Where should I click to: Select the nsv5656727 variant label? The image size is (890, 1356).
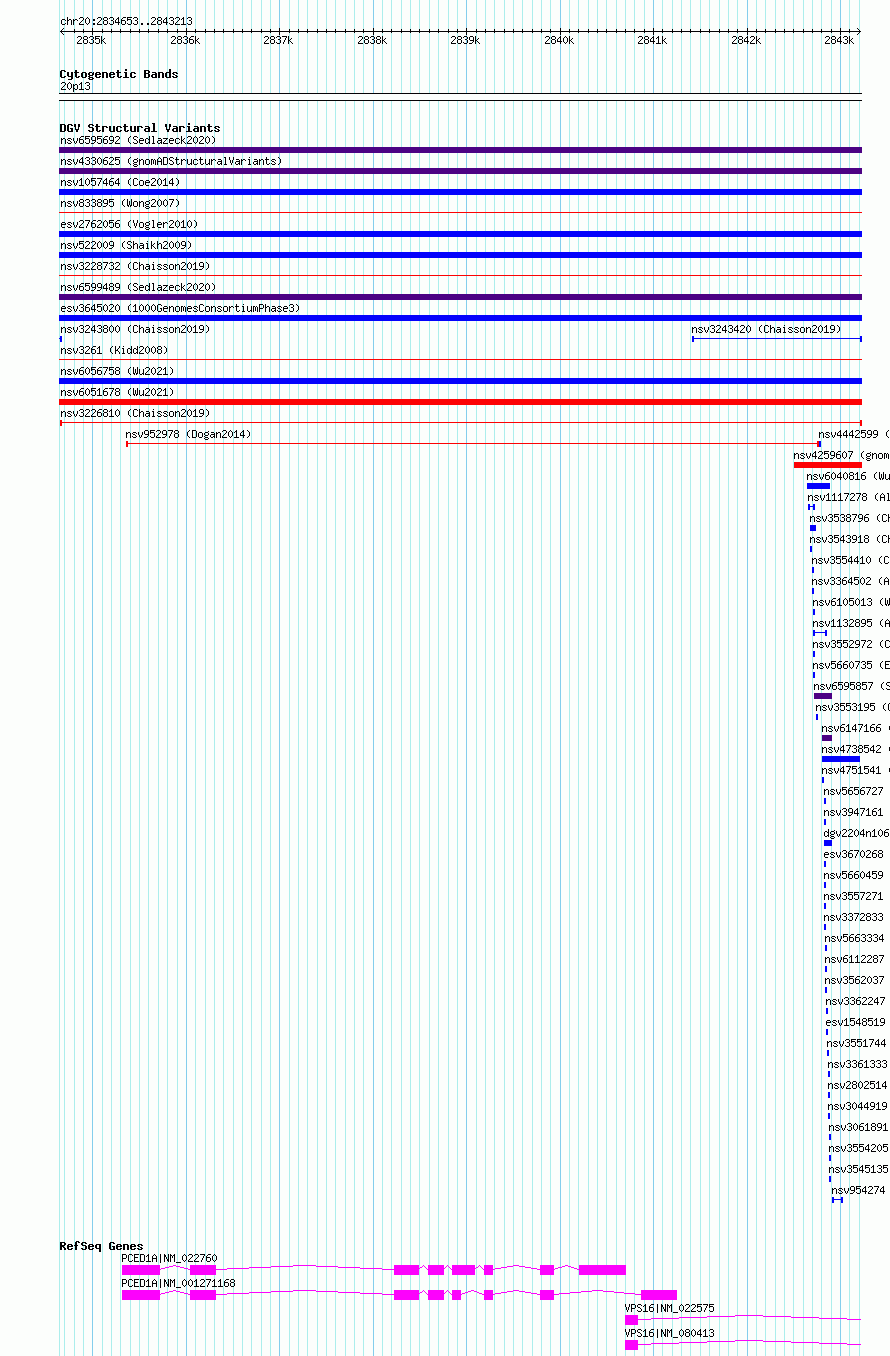click(x=854, y=791)
